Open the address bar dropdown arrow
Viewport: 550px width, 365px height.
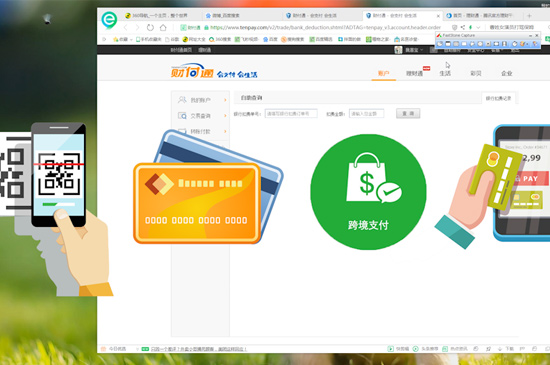[x=478, y=27]
